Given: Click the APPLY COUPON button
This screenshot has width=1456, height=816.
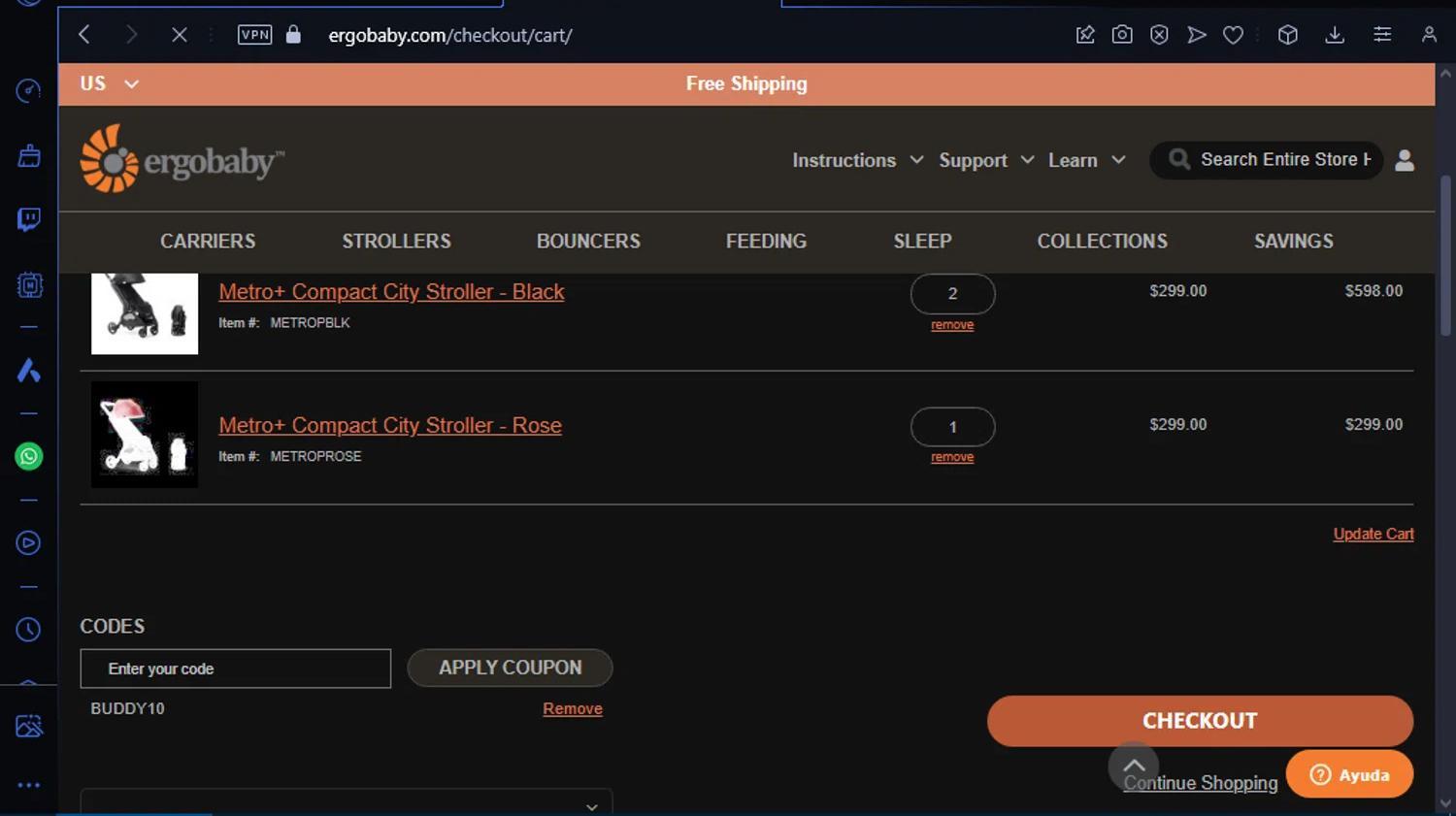Looking at the screenshot, I should coord(510,668).
